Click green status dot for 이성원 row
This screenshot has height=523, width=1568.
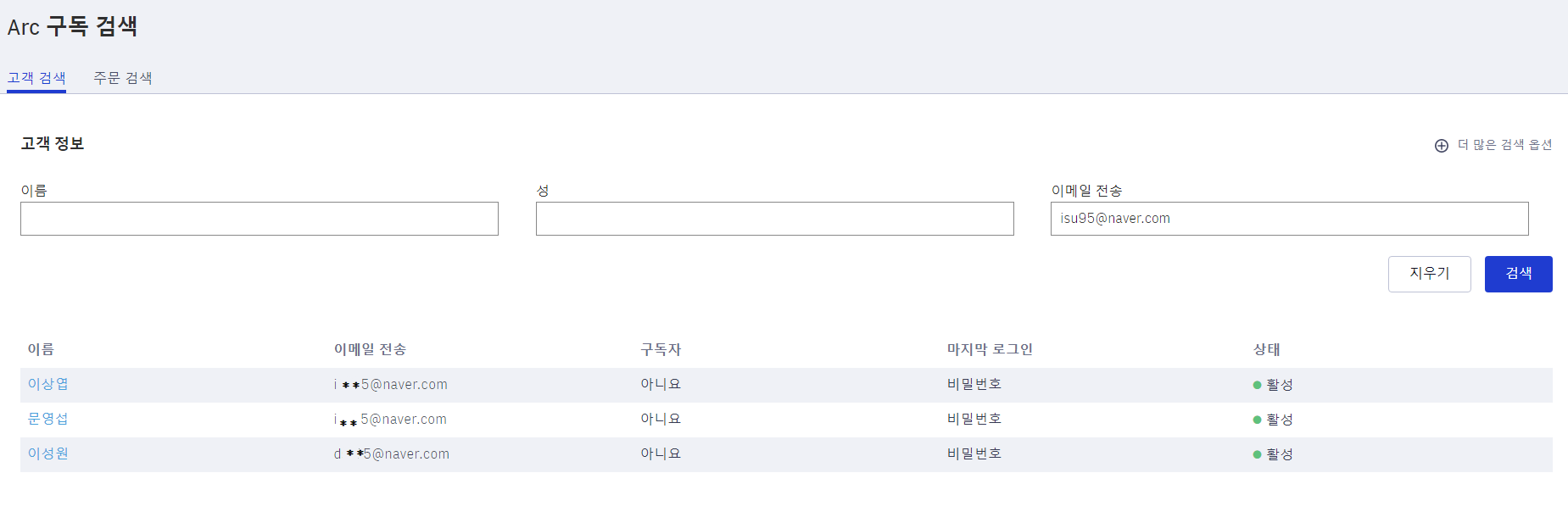click(x=1257, y=454)
